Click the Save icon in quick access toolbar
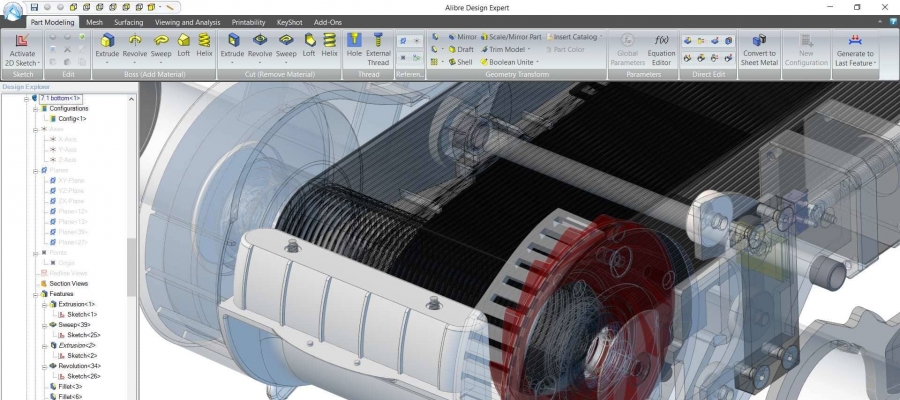Screen dimensions: 900x400 coord(34,7)
